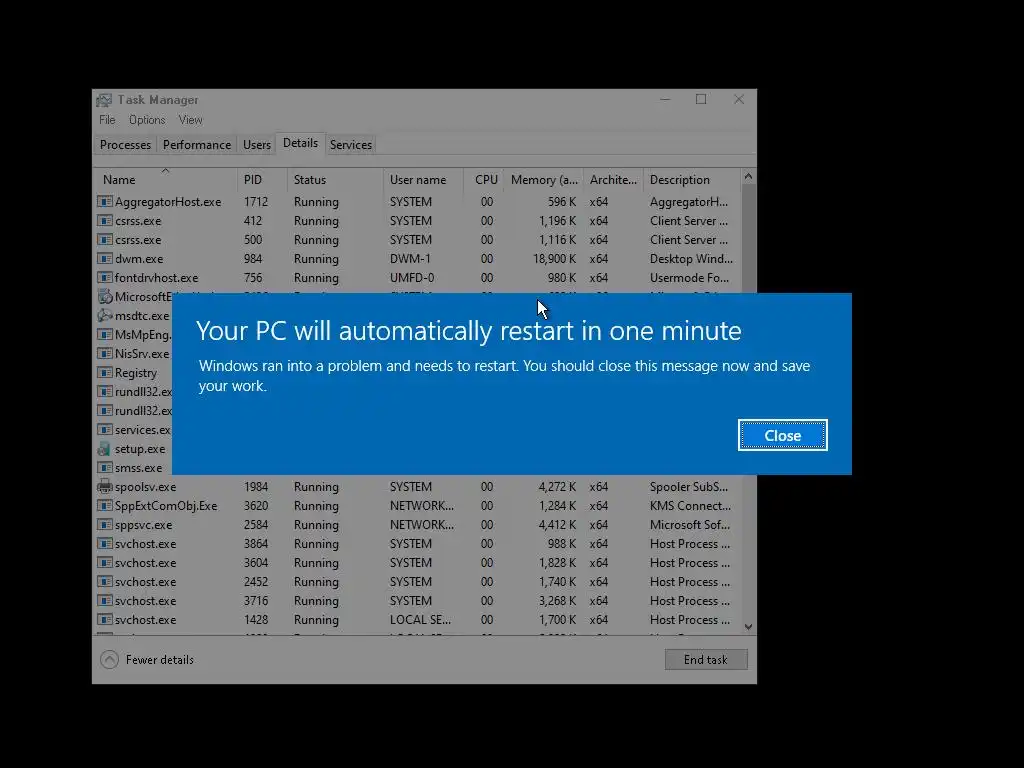The width and height of the screenshot is (1024, 768).
Task: Click the smss.exe process icon
Action: click(x=104, y=468)
